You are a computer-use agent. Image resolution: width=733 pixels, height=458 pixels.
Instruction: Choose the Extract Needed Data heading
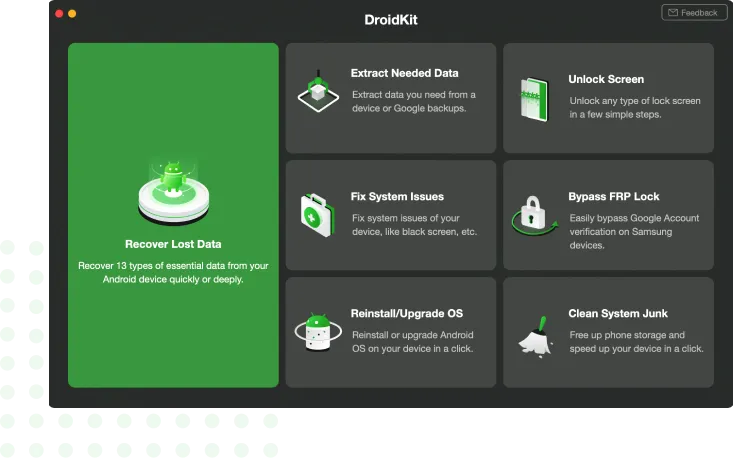pos(404,73)
